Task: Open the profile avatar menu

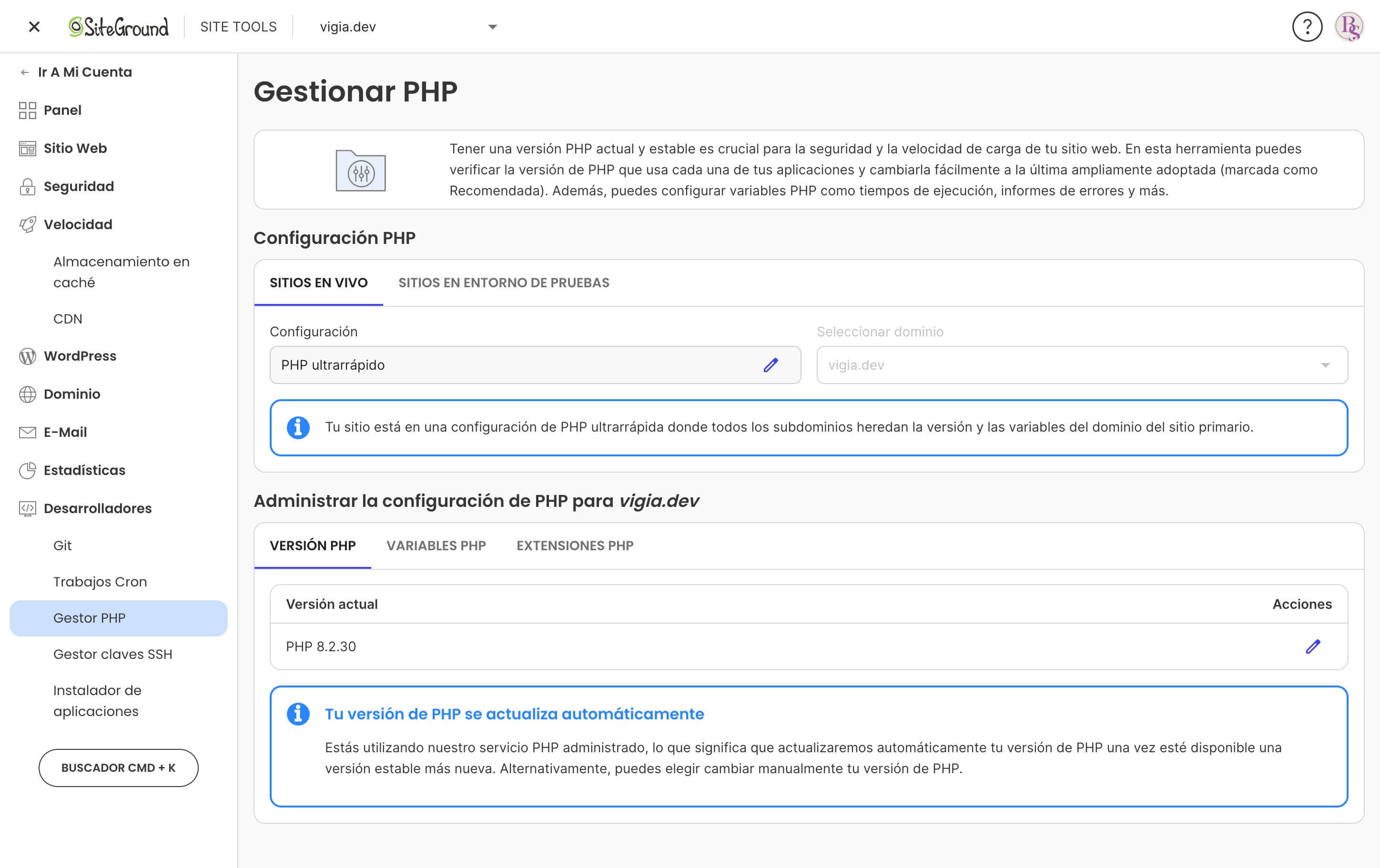Action: point(1352,26)
